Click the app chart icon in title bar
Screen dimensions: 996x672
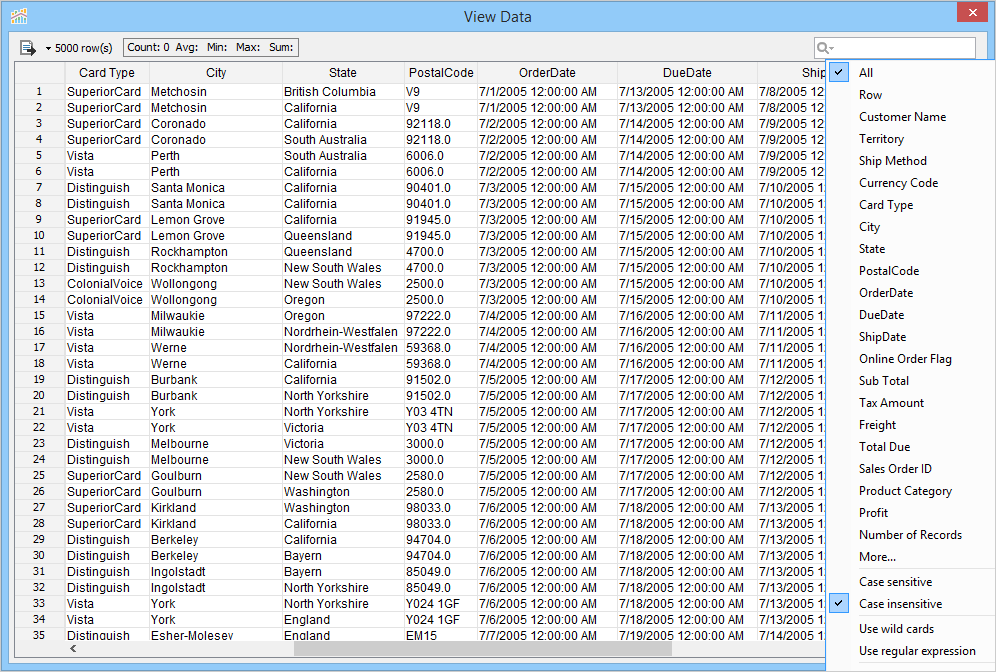(19, 16)
